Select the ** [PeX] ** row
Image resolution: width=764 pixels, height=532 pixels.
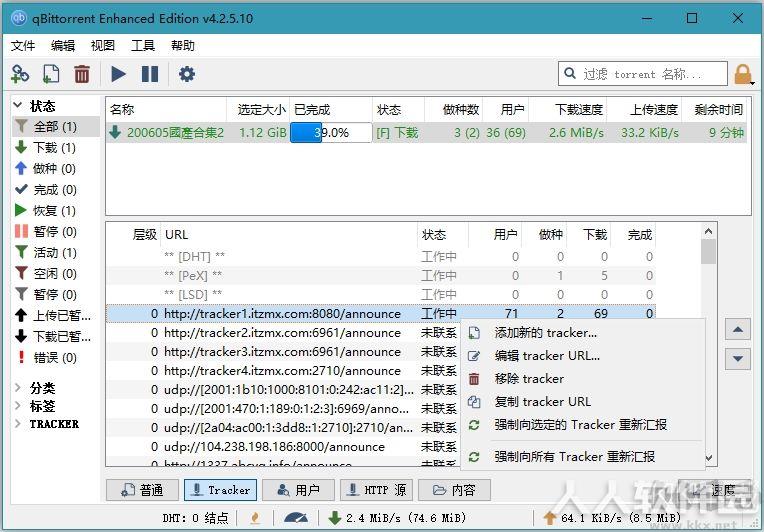coord(381,276)
